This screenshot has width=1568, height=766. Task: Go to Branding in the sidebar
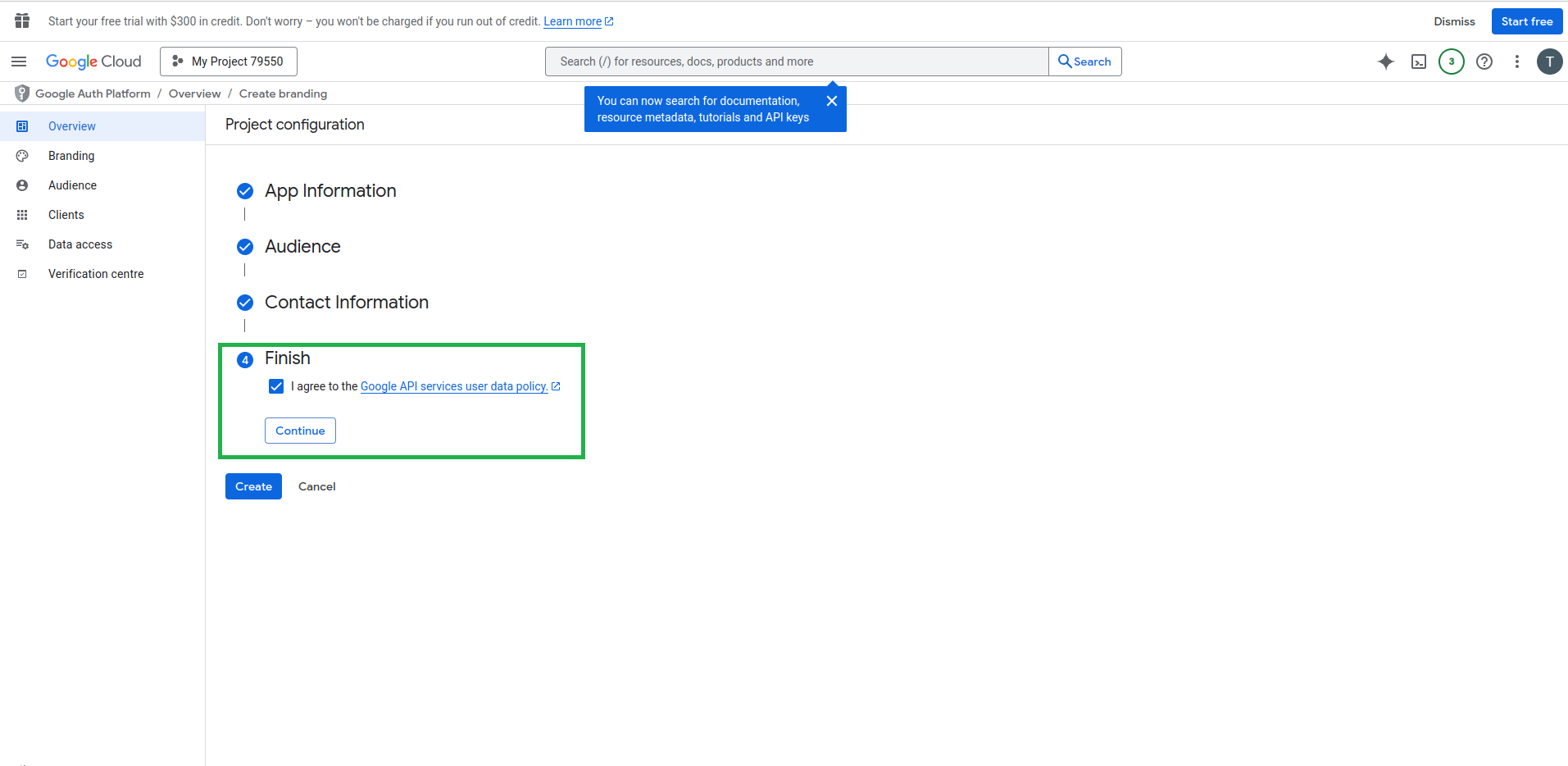(71, 156)
